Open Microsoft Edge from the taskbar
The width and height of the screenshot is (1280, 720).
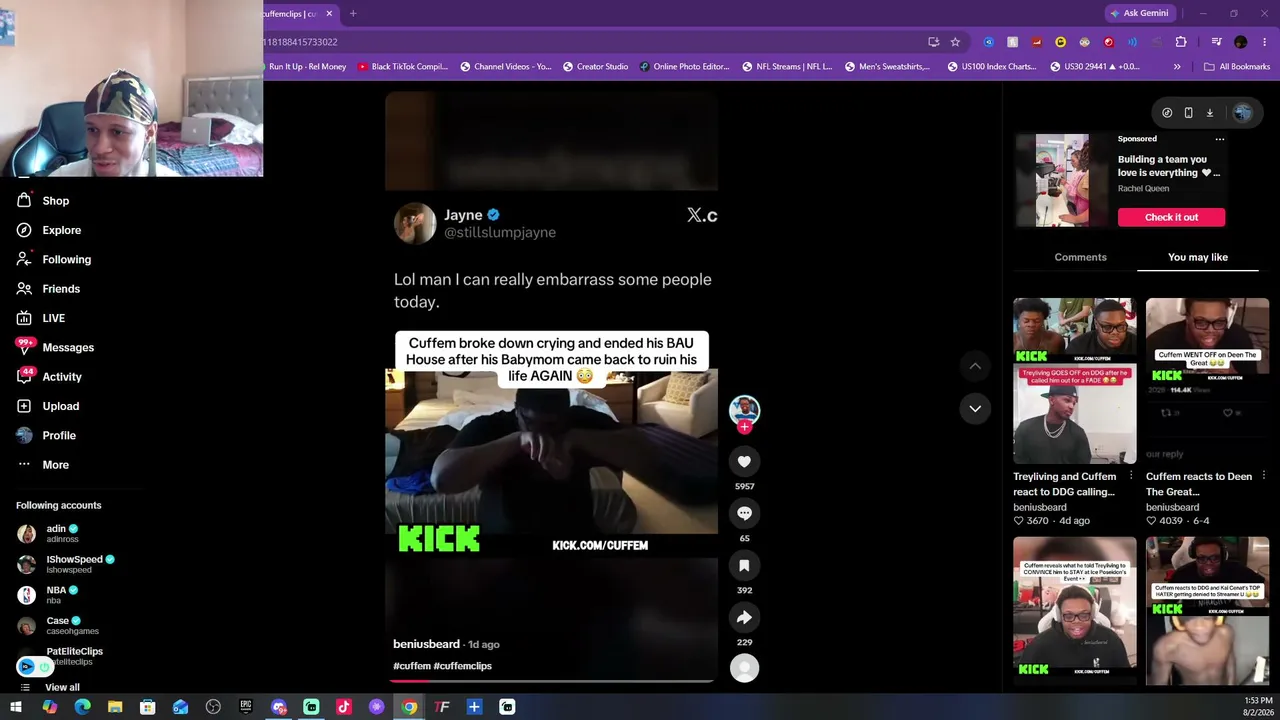(82, 707)
